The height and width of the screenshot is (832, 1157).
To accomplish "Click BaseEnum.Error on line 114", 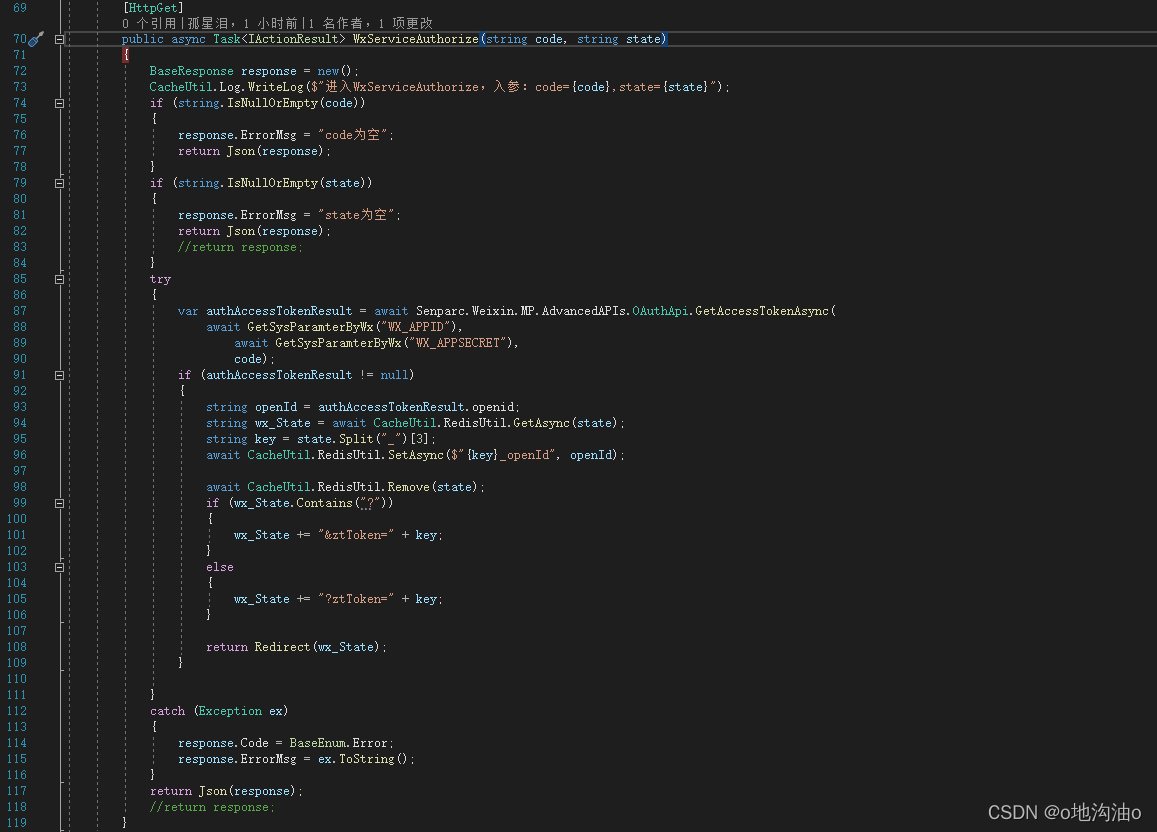I will 338,743.
